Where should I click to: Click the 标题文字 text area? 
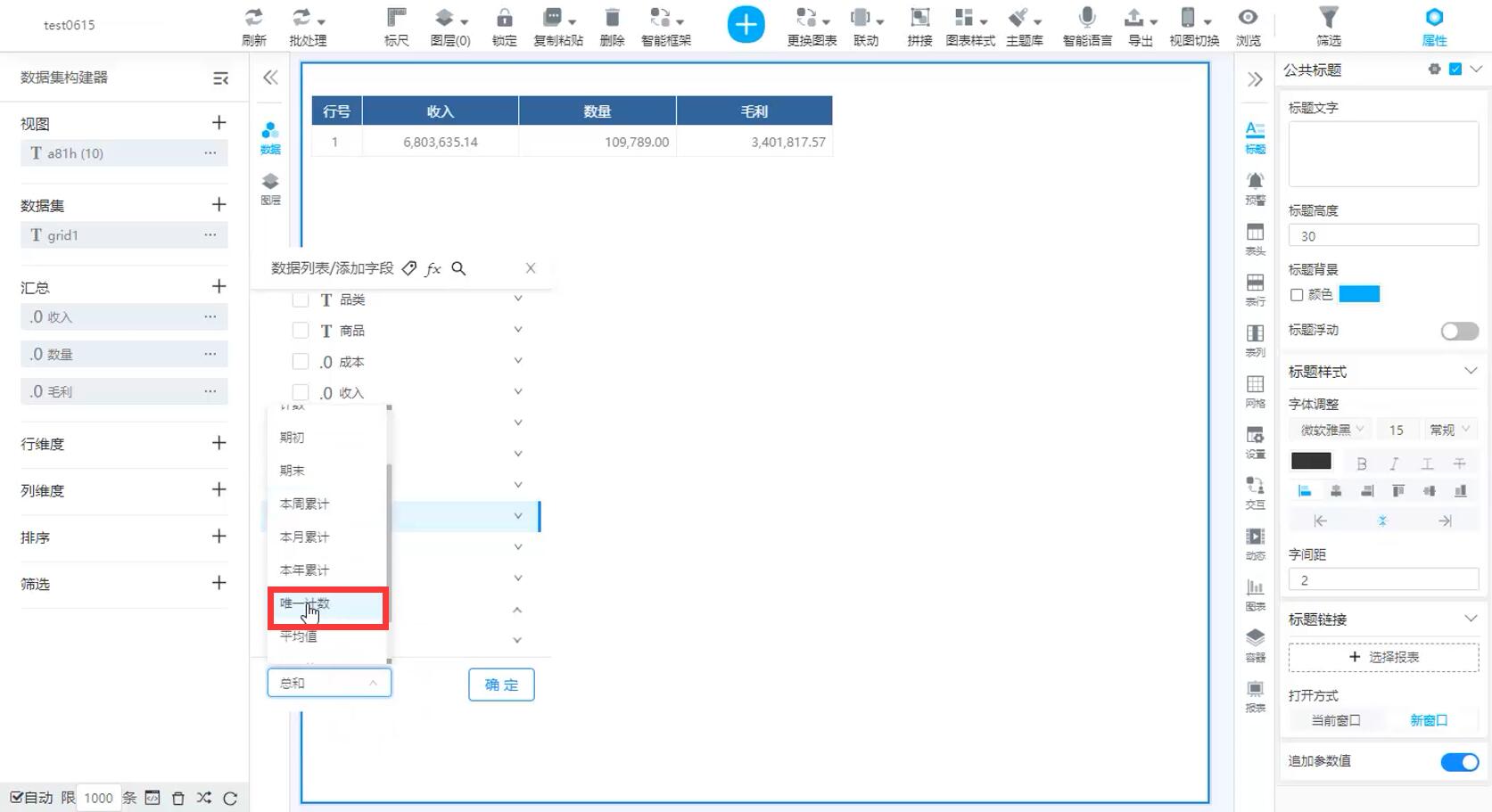click(x=1383, y=153)
